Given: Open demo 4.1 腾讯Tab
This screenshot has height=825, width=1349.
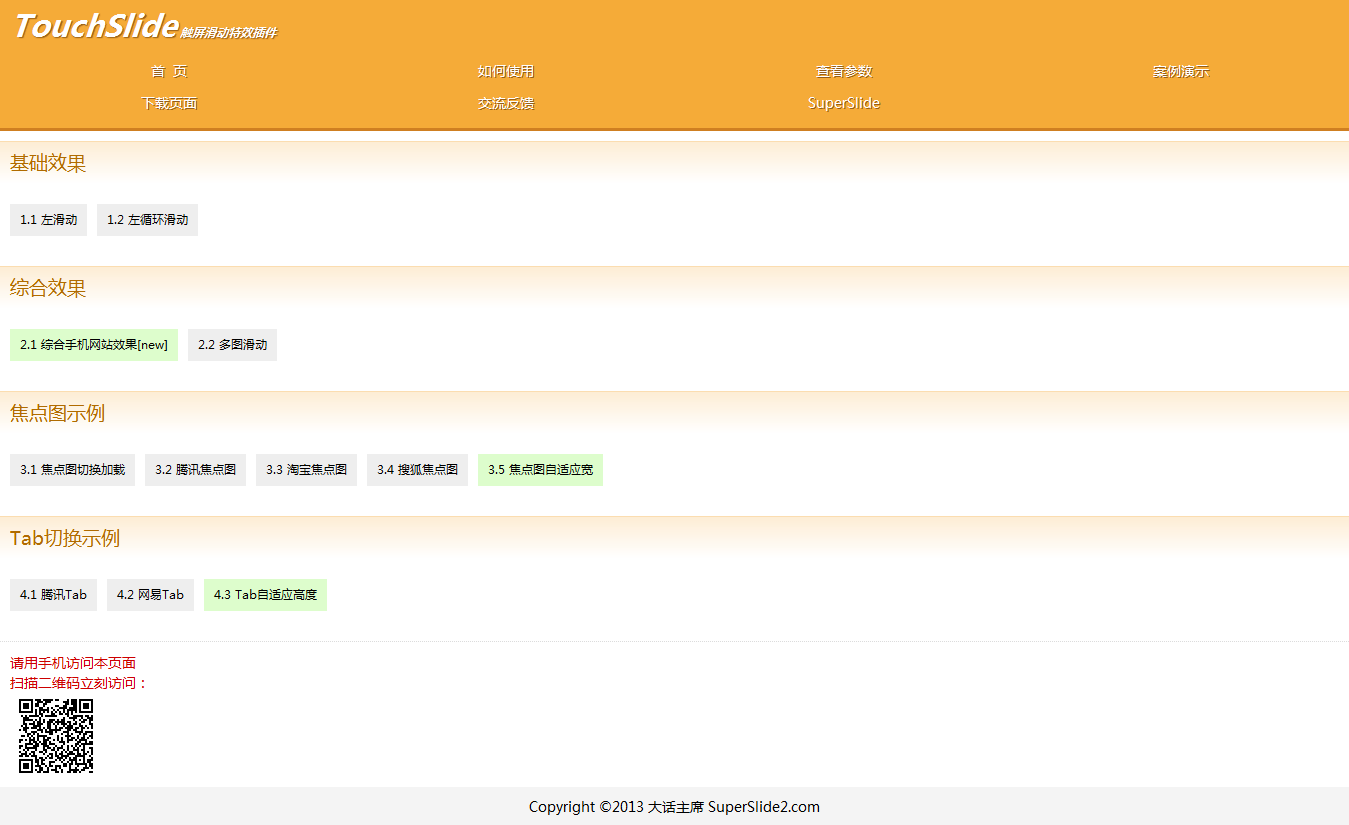Looking at the screenshot, I should (53, 595).
